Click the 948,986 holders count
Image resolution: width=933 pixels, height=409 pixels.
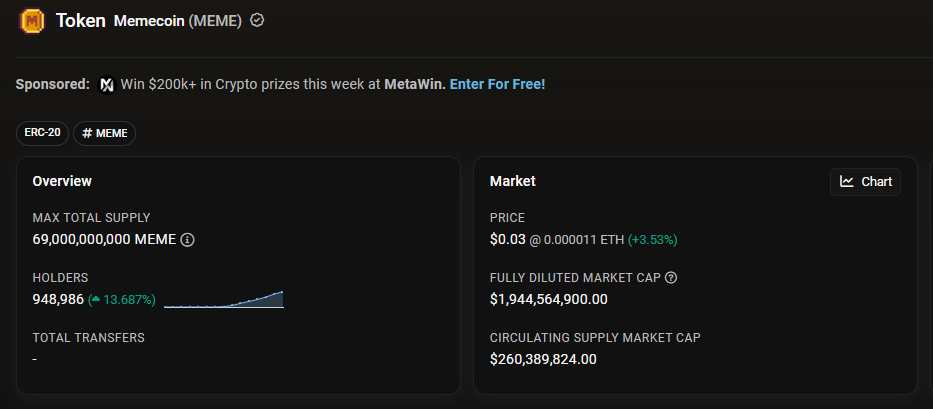point(58,299)
